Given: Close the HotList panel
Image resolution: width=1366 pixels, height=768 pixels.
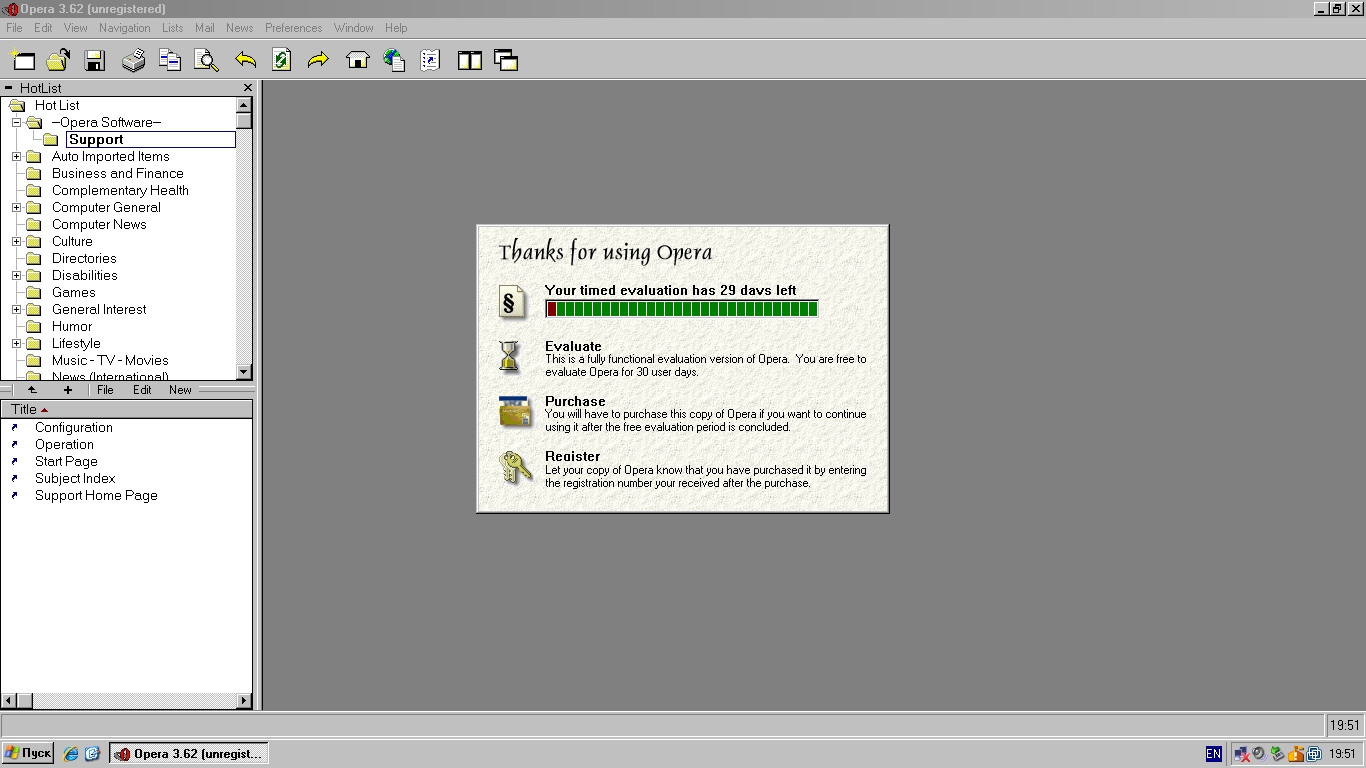Looking at the screenshot, I should click(x=248, y=88).
